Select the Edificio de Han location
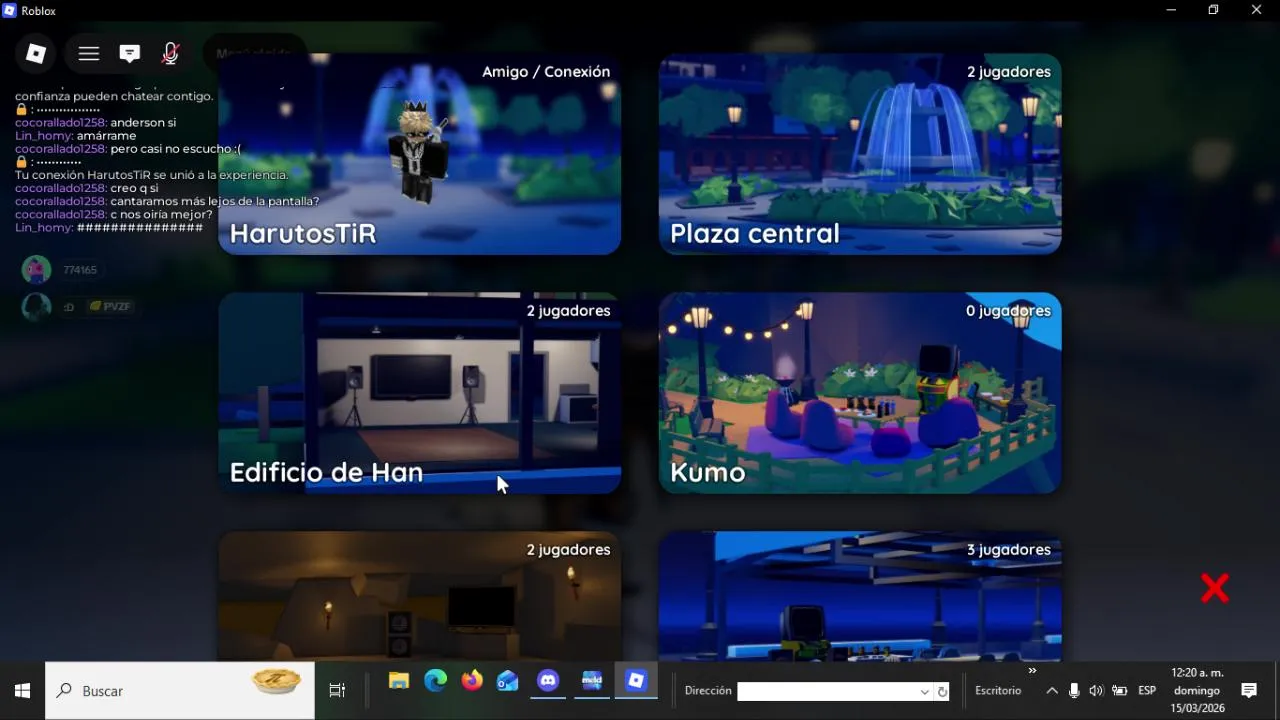1280x720 pixels. coord(419,393)
